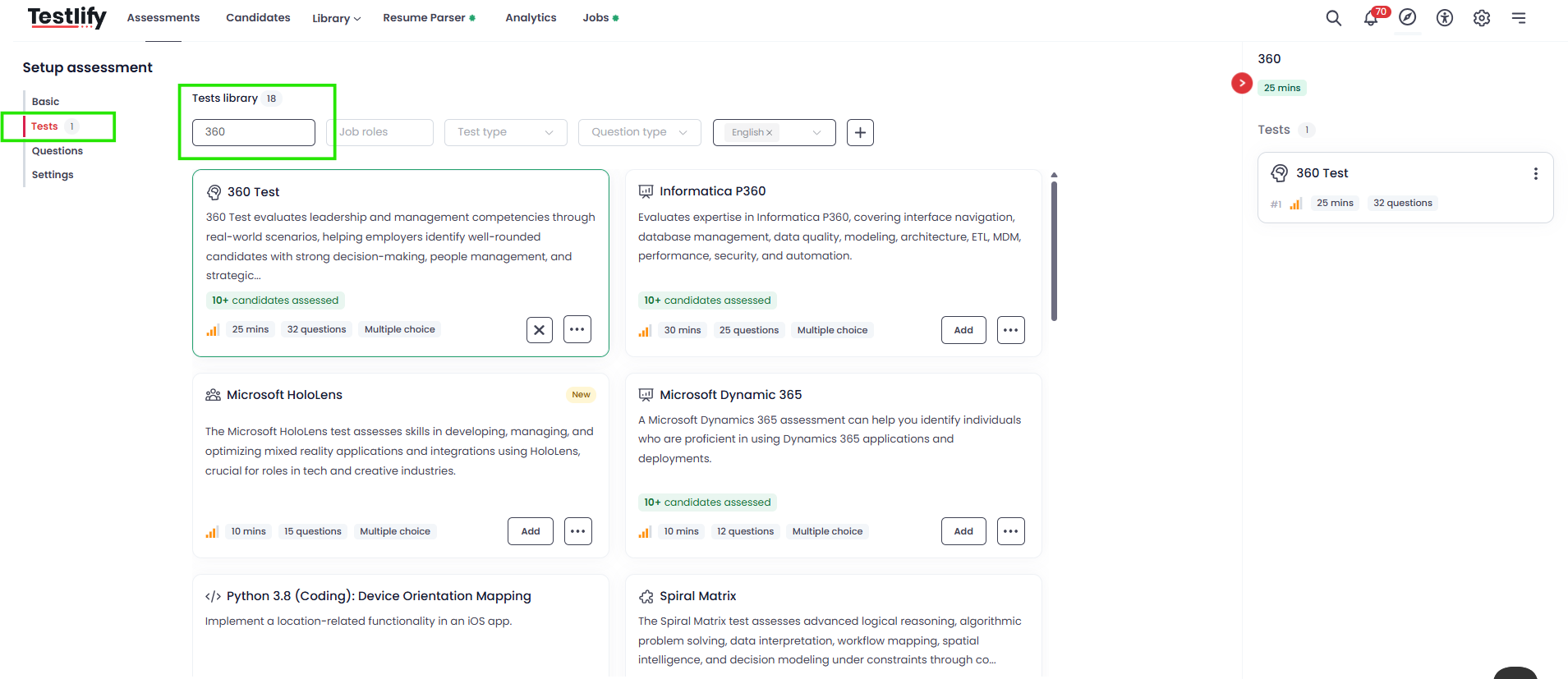Open the 360 Test card title
The image size is (1568, 679).
pyautogui.click(x=253, y=192)
